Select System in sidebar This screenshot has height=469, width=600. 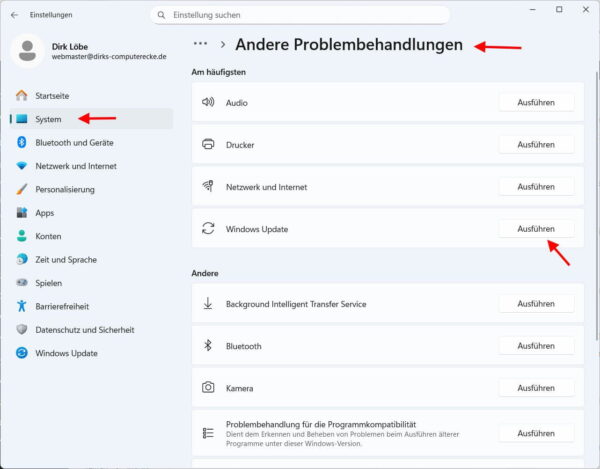point(91,119)
